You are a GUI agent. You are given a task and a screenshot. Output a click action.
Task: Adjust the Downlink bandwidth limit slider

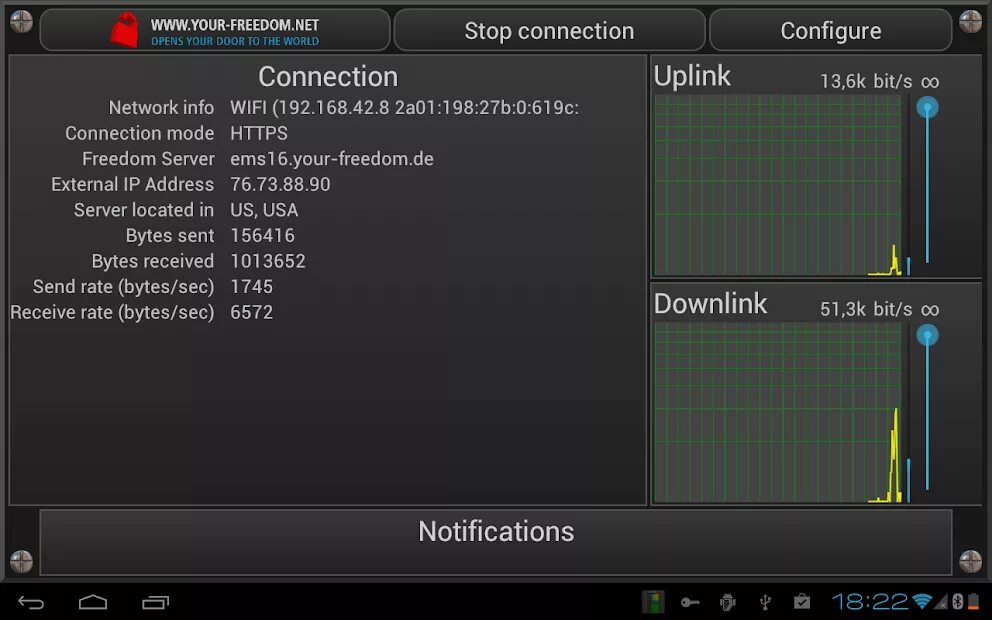[927, 407]
